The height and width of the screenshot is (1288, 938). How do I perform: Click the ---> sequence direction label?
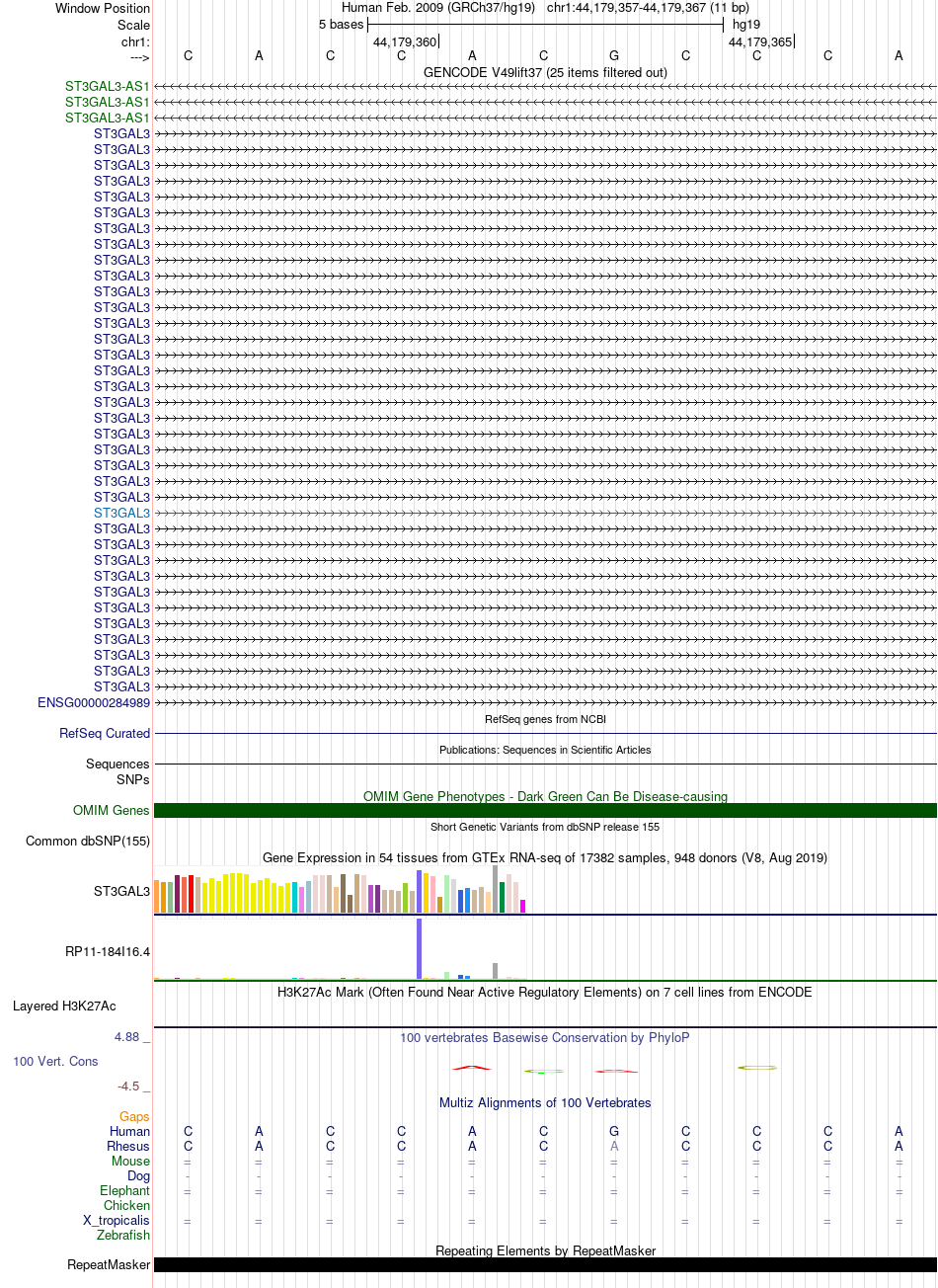[x=139, y=57]
